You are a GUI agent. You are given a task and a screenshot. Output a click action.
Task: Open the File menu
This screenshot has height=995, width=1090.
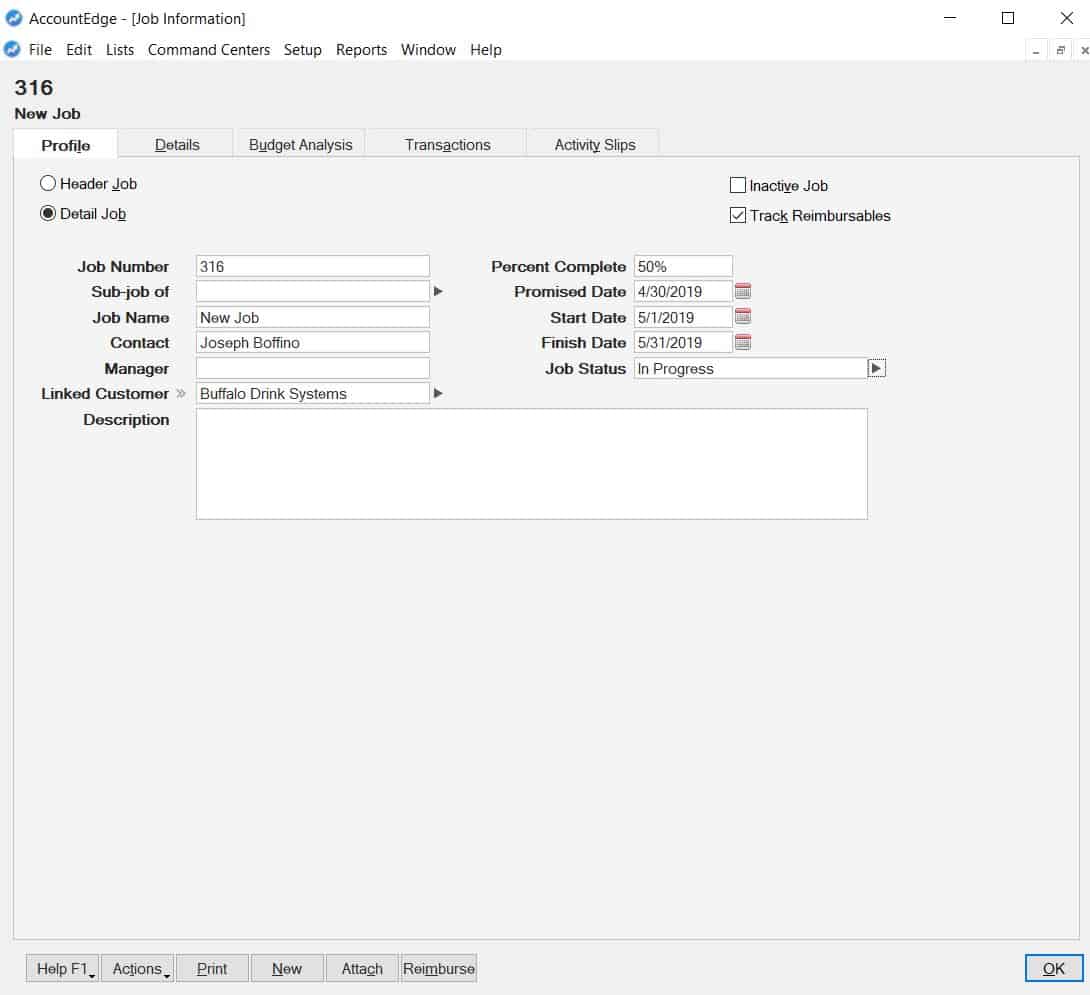click(40, 50)
